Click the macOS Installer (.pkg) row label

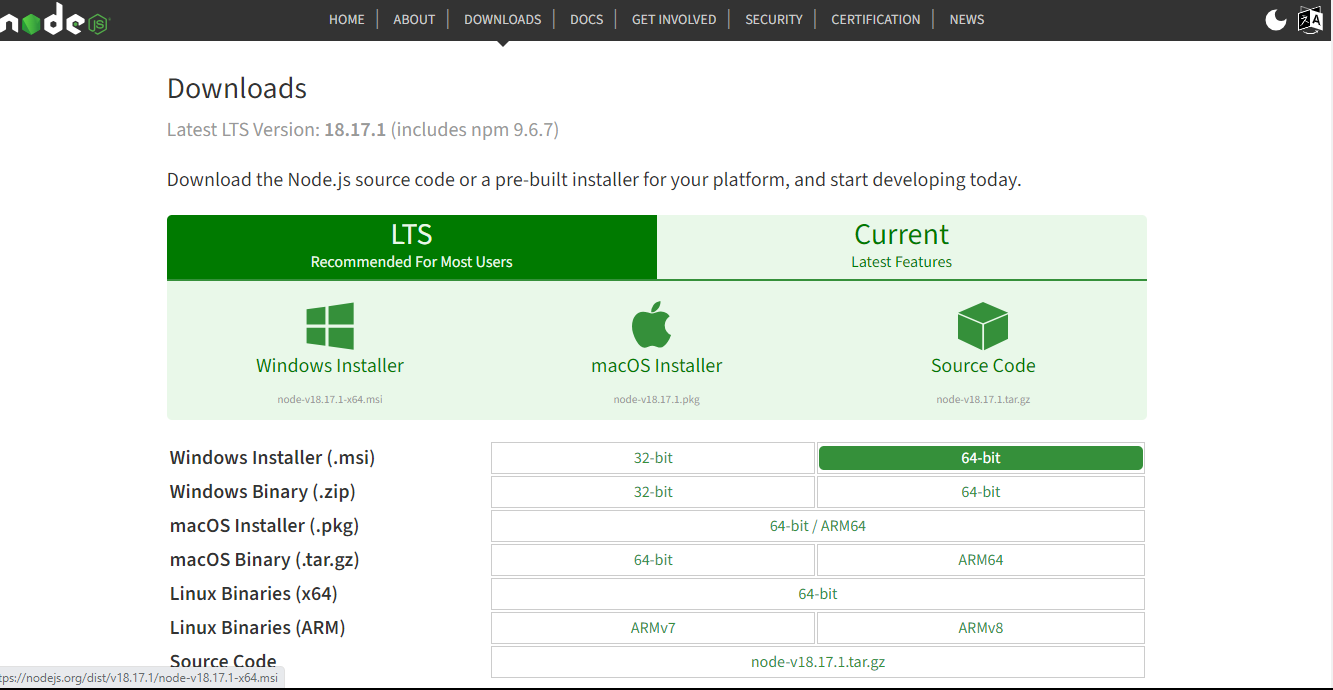[x=265, y=526]
